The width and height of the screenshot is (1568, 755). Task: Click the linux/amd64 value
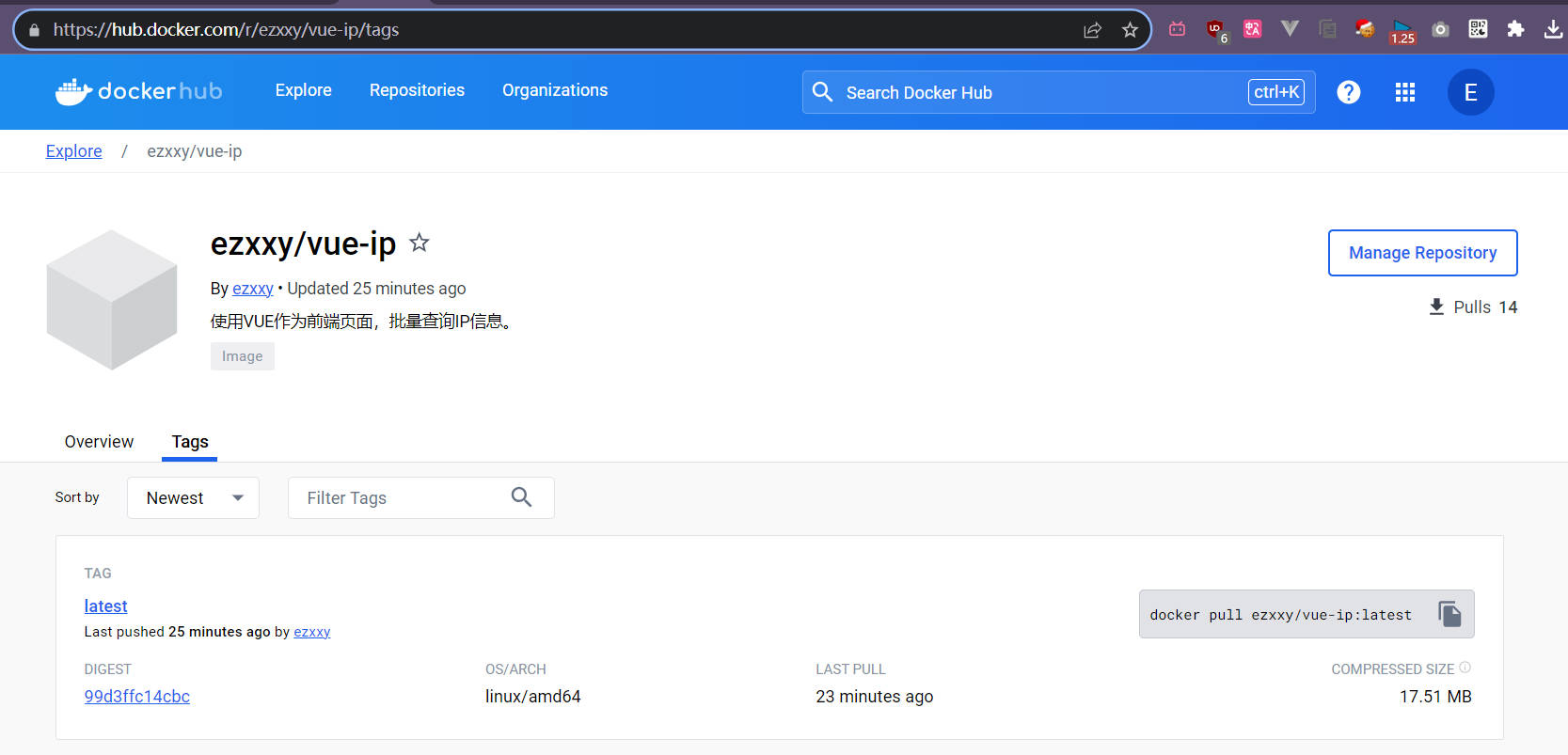coord(533,697)
